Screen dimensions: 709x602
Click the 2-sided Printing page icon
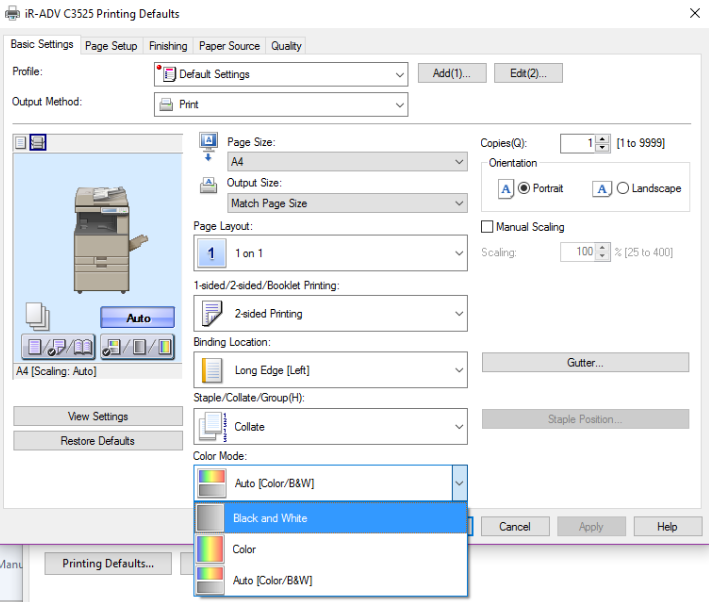point(213,313)
